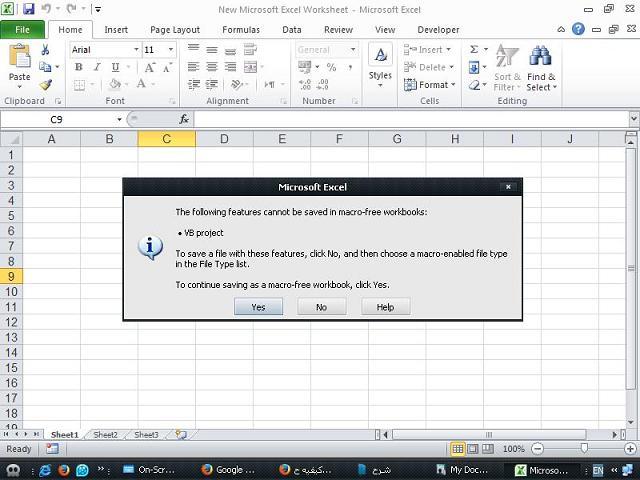
Task: Click the Borders icon in Font group
Action: pos(80,85)
